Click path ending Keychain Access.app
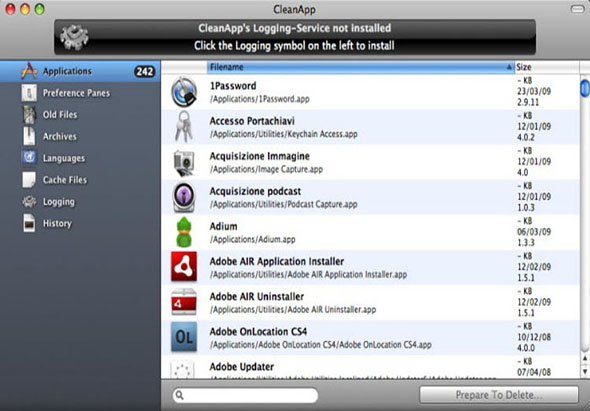This screenshot has width=590, height=411. coord(284,134)
